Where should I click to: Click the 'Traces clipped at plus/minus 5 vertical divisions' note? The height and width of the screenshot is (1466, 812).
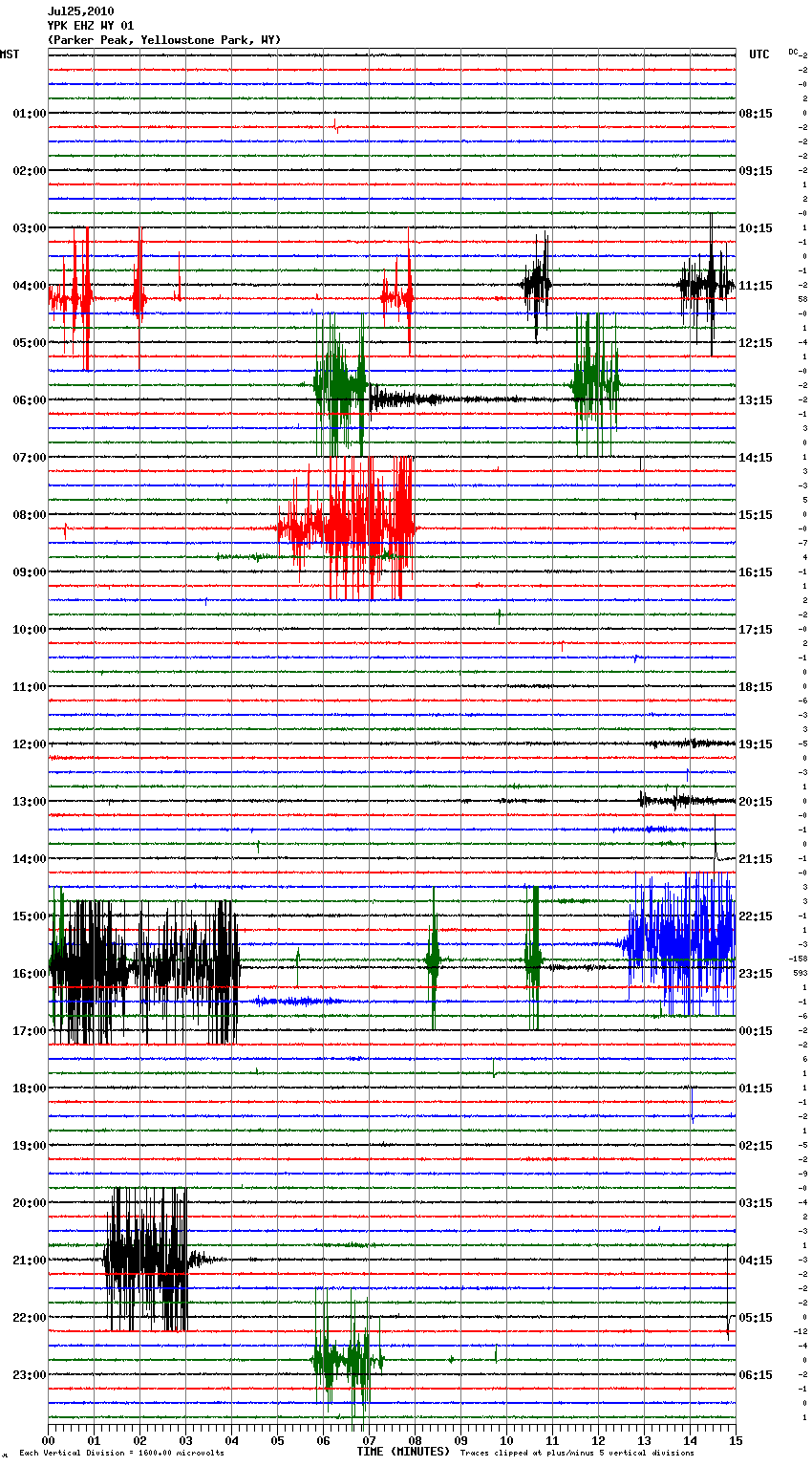(577, 1454)
